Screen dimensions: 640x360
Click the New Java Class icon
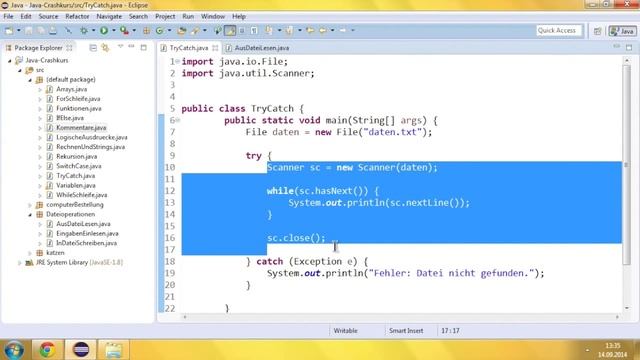point(160,31)
